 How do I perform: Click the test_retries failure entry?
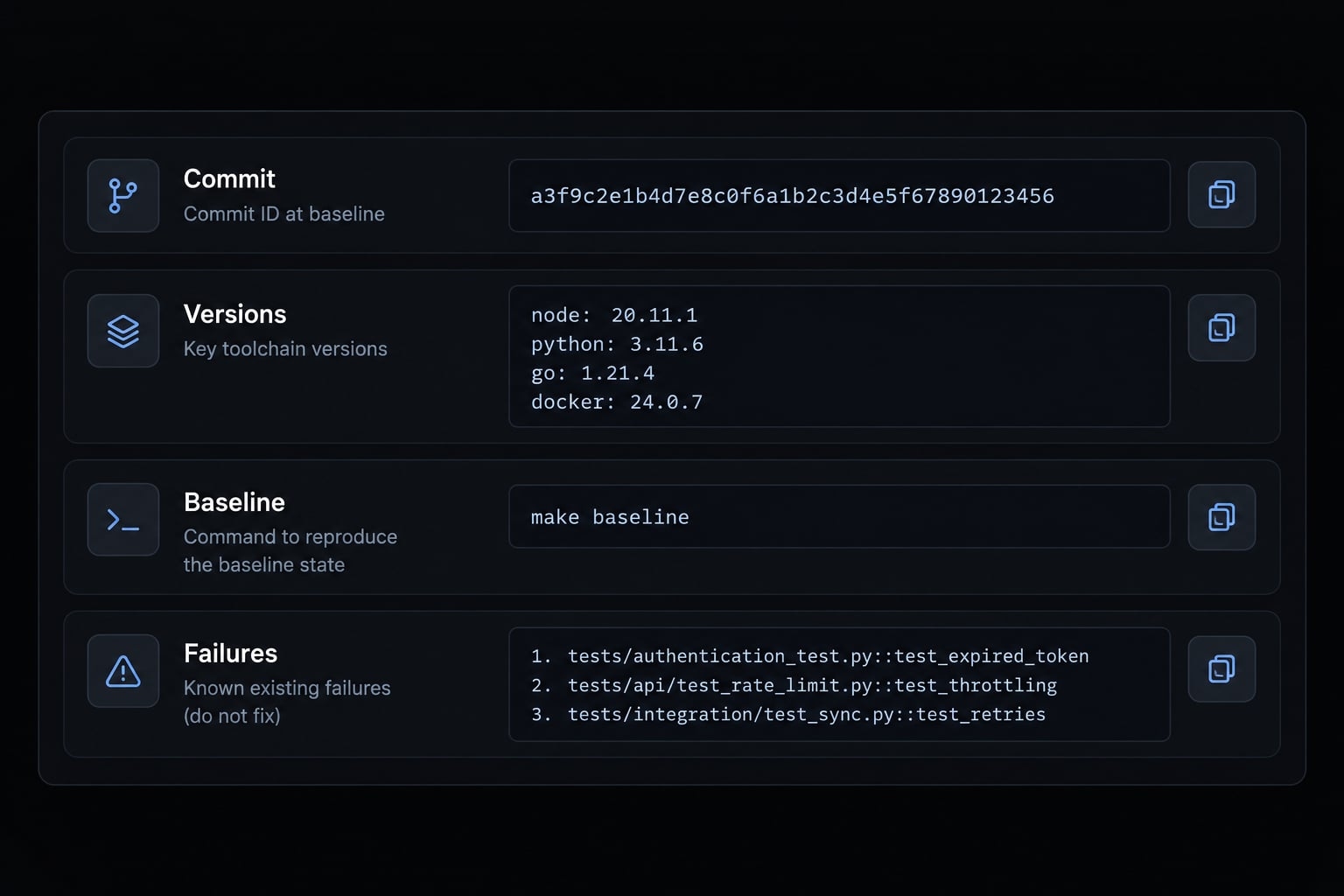(x=788, y=714)
